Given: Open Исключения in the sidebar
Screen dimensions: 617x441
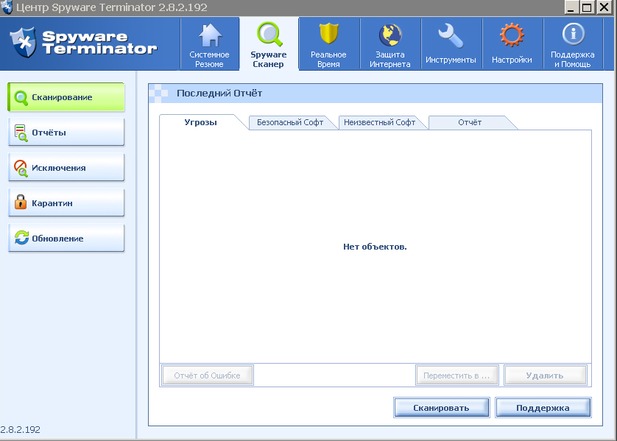Looking at the screenshot, I should point(66,168).
